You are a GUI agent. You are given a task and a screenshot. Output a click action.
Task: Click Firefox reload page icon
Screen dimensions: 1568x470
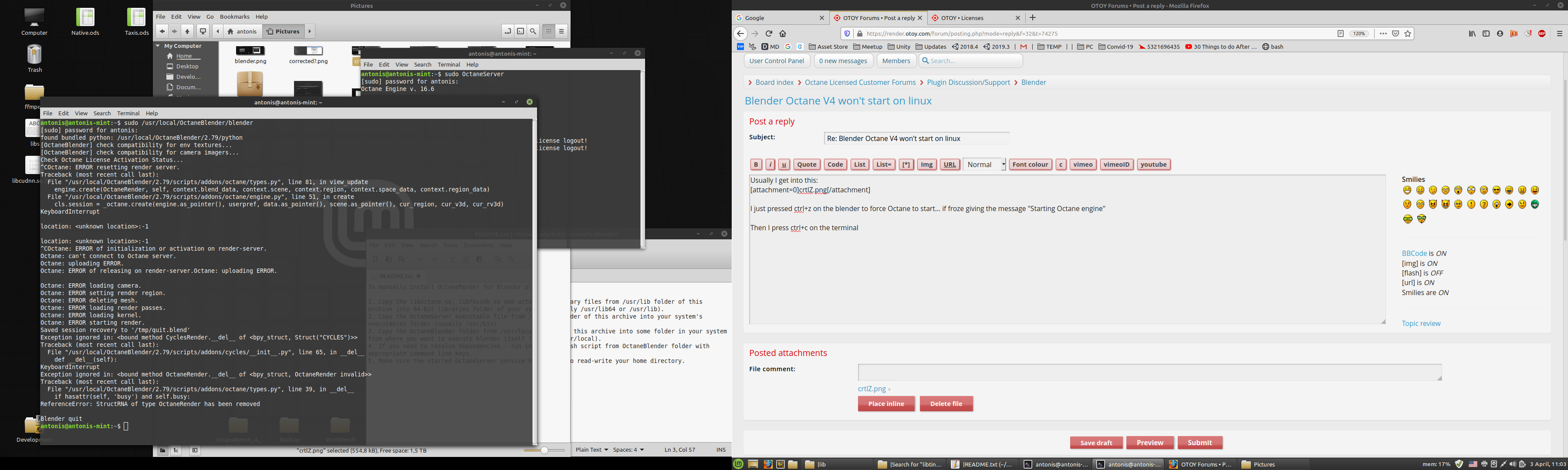769,34
